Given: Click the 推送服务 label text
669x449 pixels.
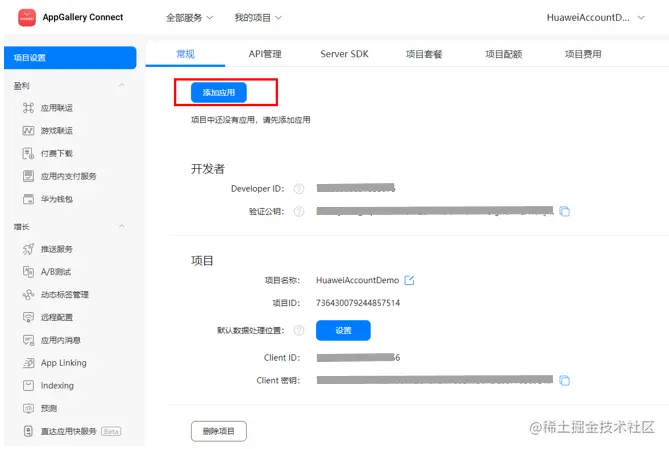Looking at the screenshot, I should pos(57,249).
